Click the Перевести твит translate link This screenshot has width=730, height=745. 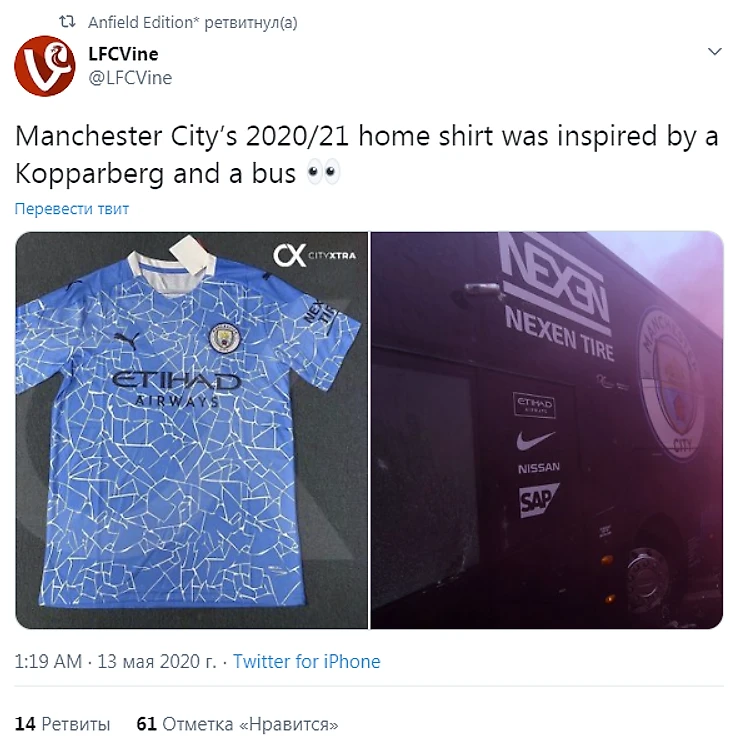click(72, 209)
